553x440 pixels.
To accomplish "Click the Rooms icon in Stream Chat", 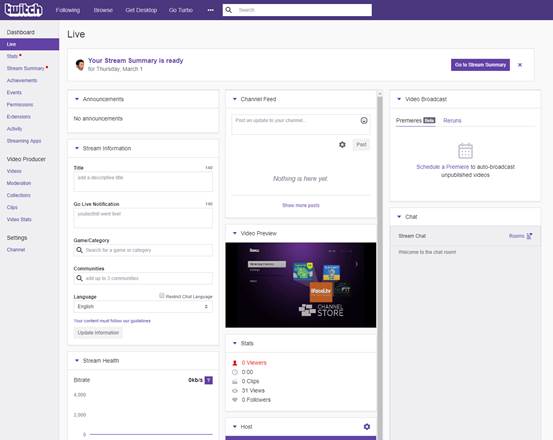I will [x=529, y=236].
